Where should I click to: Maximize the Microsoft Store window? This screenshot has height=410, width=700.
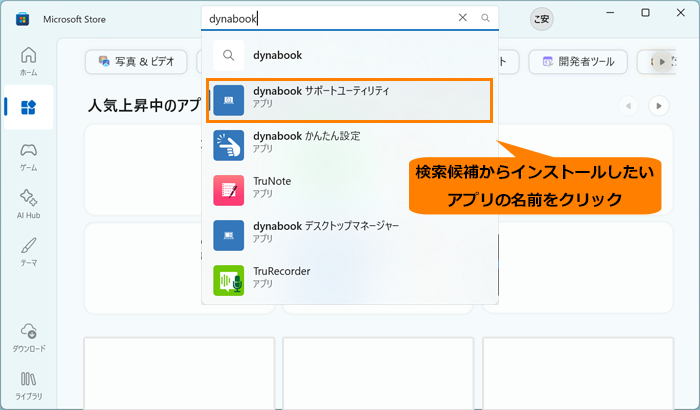(646, 13)
